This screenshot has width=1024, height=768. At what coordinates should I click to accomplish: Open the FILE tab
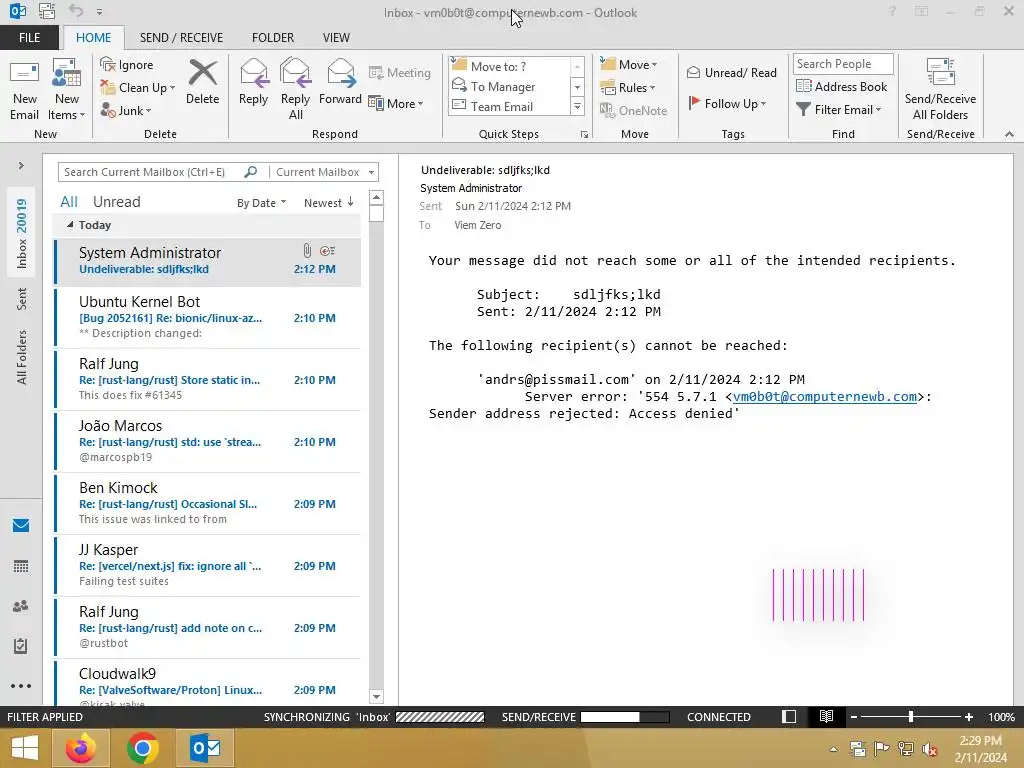[29, 38]
